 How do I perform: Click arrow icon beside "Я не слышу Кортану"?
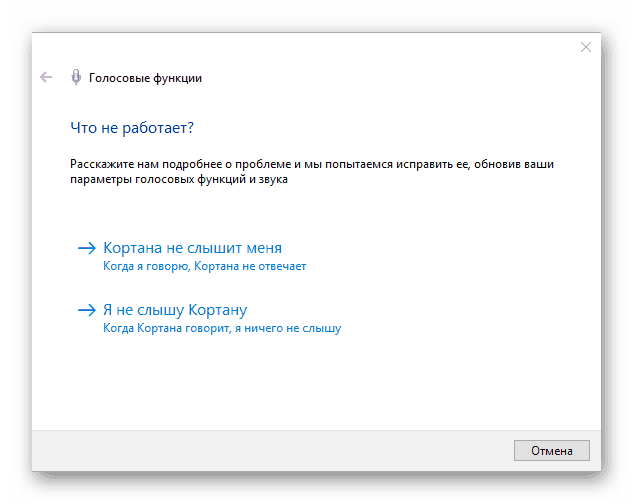tap(86, 310)
